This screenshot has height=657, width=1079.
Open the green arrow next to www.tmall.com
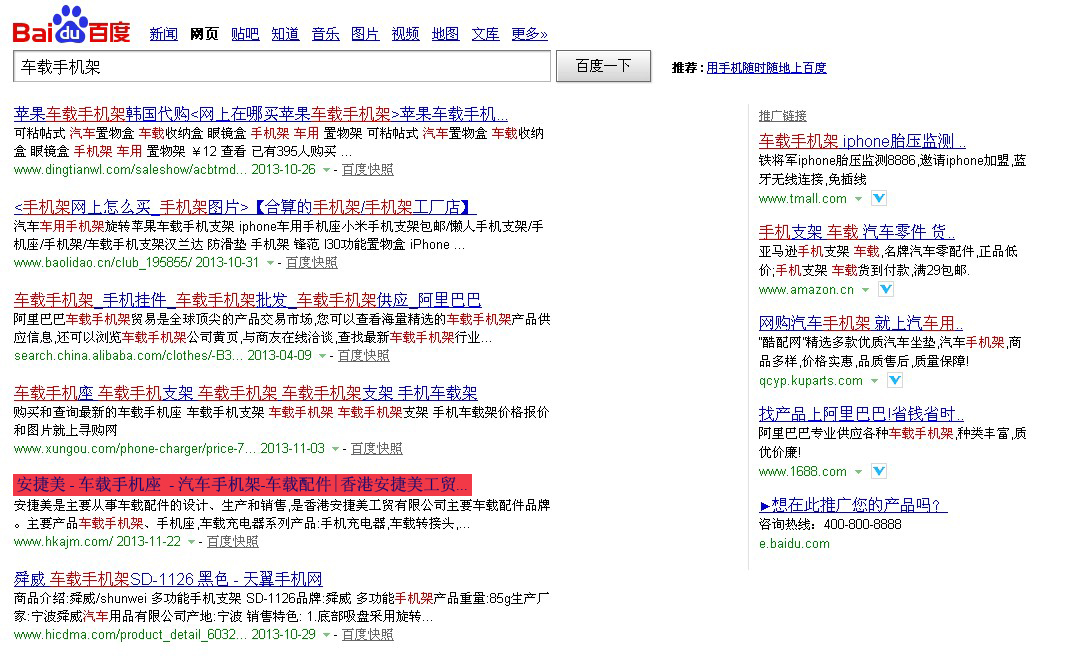point(858,199)
